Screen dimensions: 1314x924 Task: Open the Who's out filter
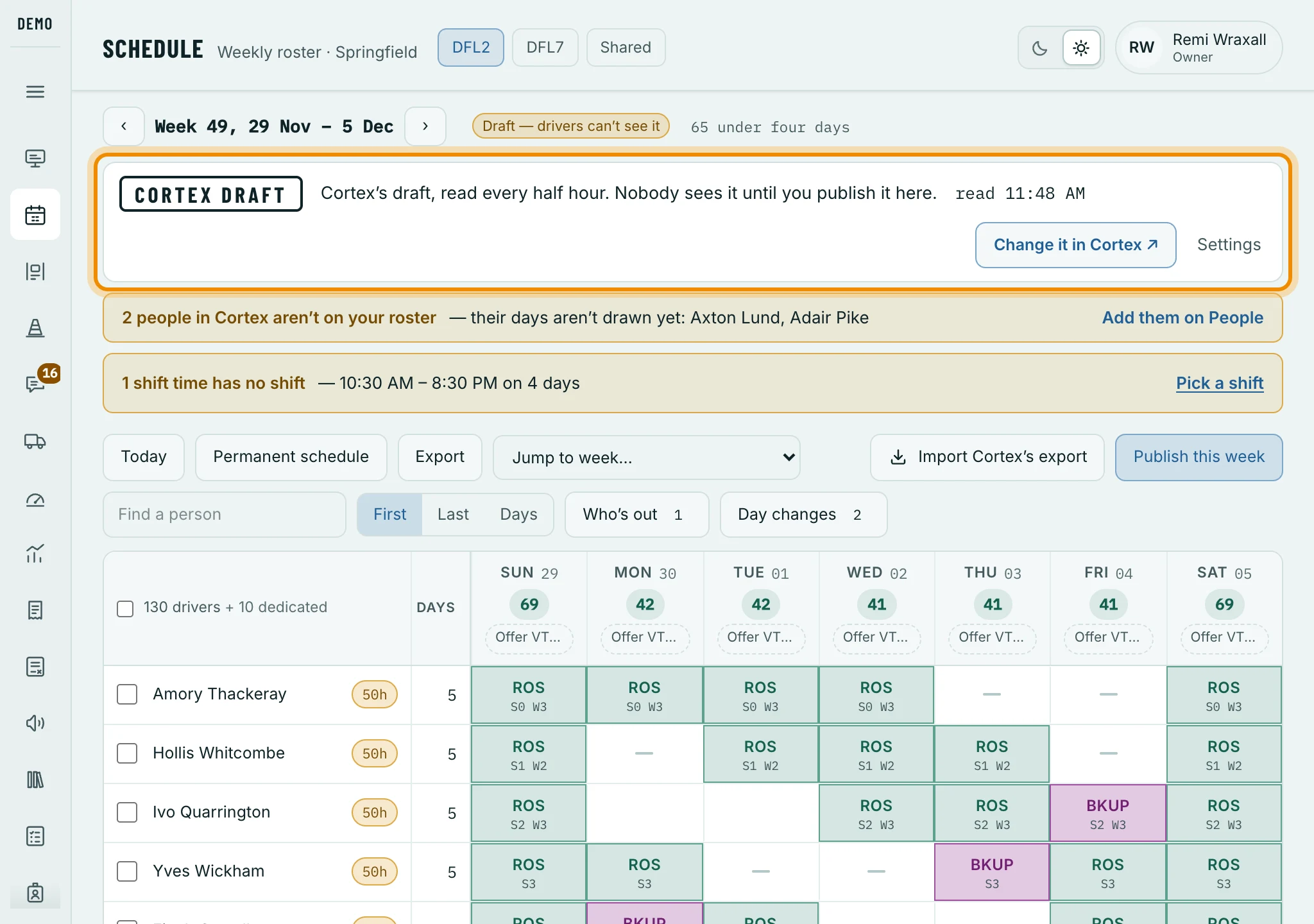tap(636, 515)
